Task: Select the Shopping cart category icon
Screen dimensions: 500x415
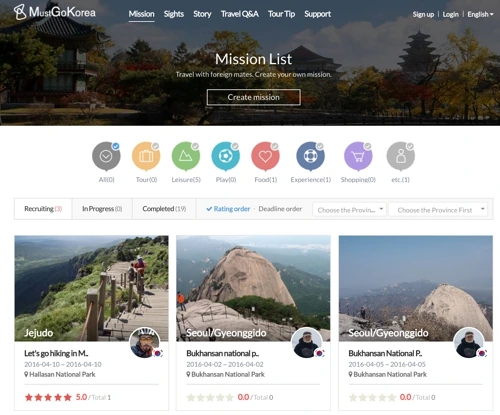Action: point(358,156)
